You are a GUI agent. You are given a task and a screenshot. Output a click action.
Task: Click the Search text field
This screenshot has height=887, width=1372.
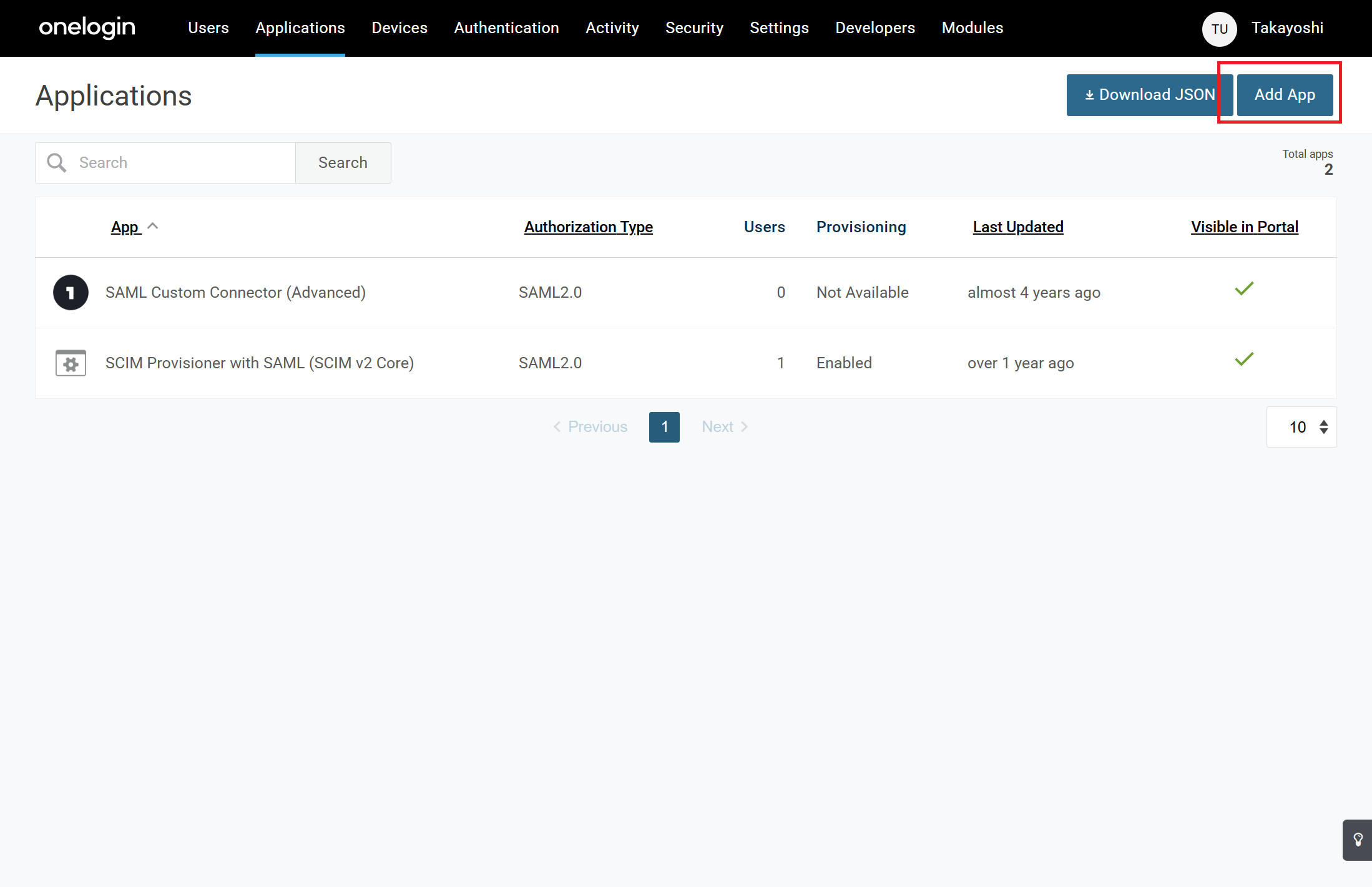[181, 162]
